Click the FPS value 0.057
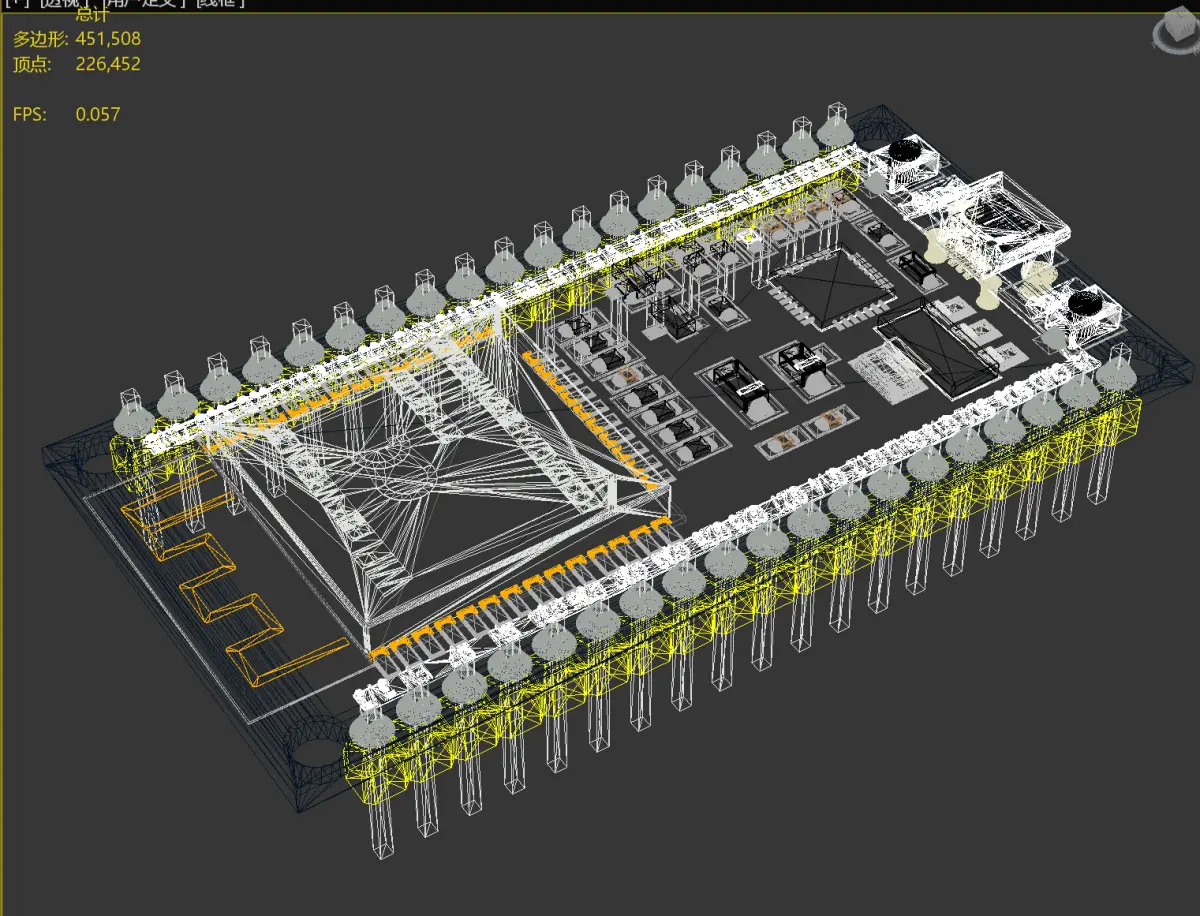This screenshot has width=1200, height=916. [98, 114]
